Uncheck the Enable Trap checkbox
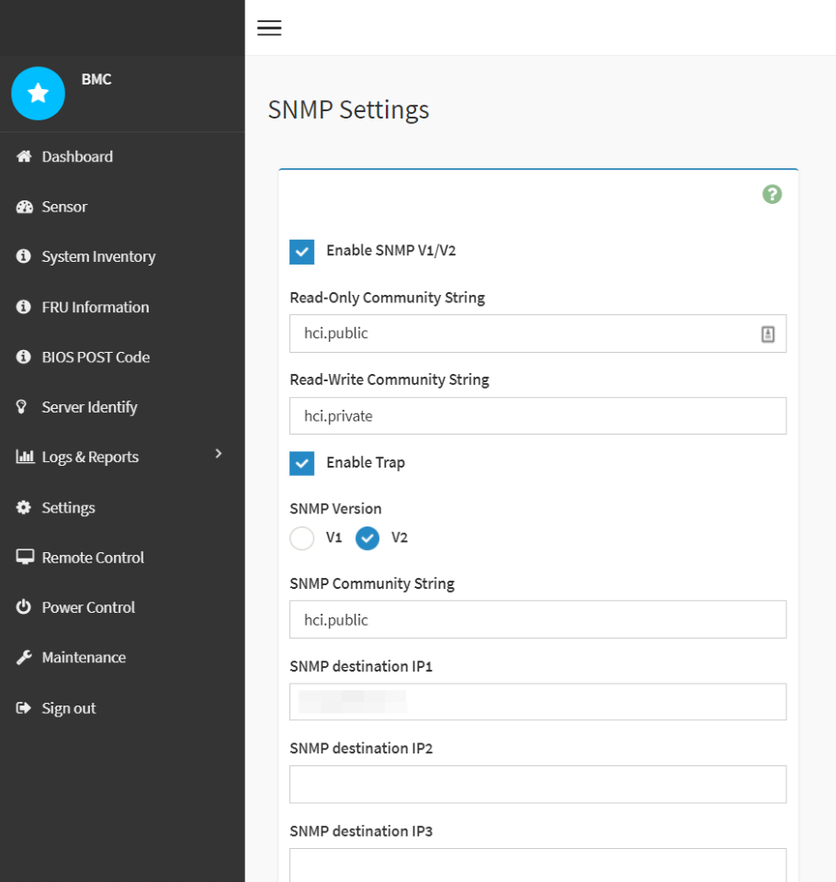836x882 pixels. pyautogui.click(x=302, y=464)
